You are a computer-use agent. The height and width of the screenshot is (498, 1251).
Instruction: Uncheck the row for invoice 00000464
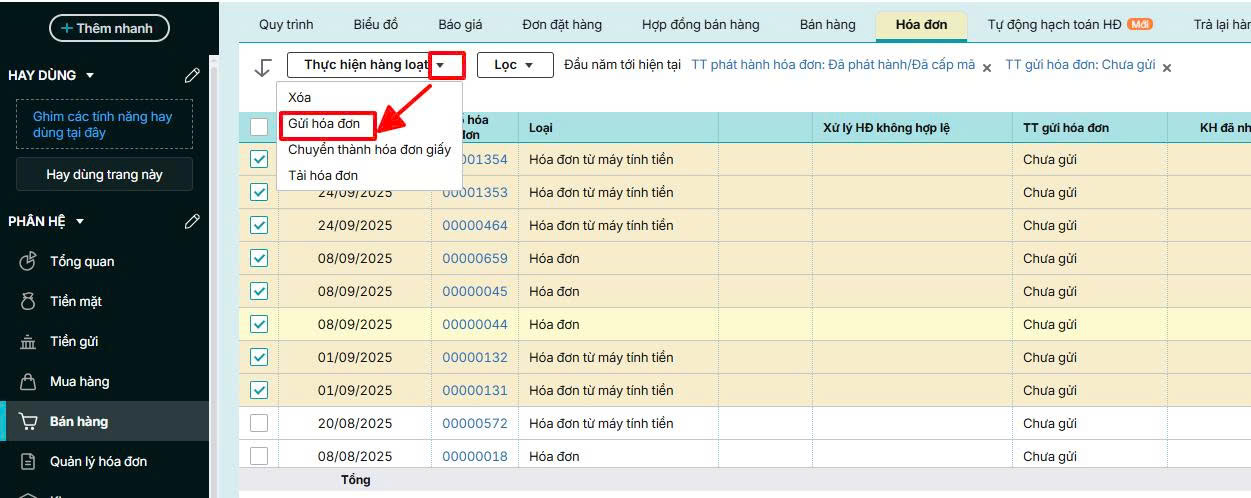259,225
